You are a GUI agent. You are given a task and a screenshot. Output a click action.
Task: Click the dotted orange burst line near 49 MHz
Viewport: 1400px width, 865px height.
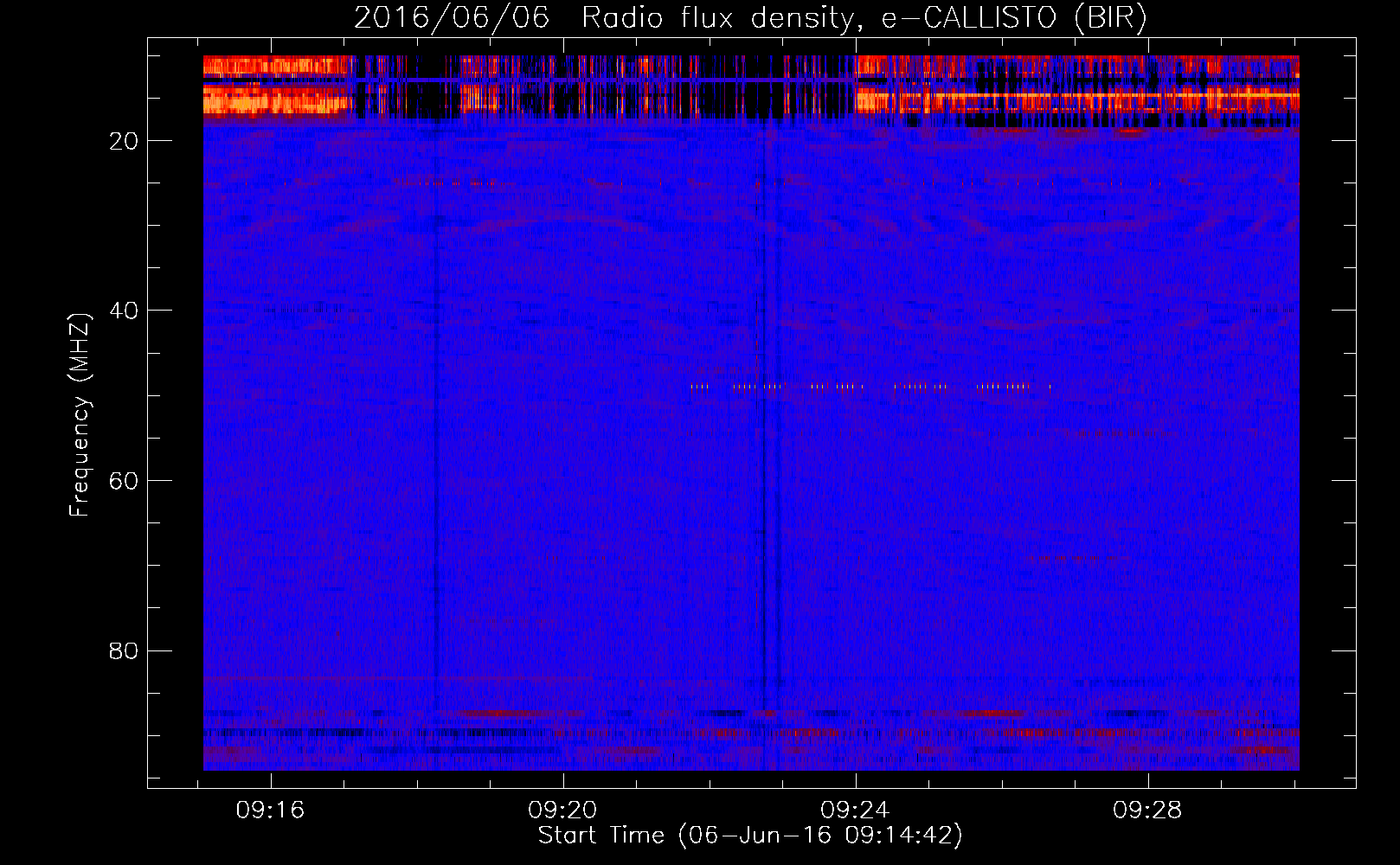click(x=870, y=388)
